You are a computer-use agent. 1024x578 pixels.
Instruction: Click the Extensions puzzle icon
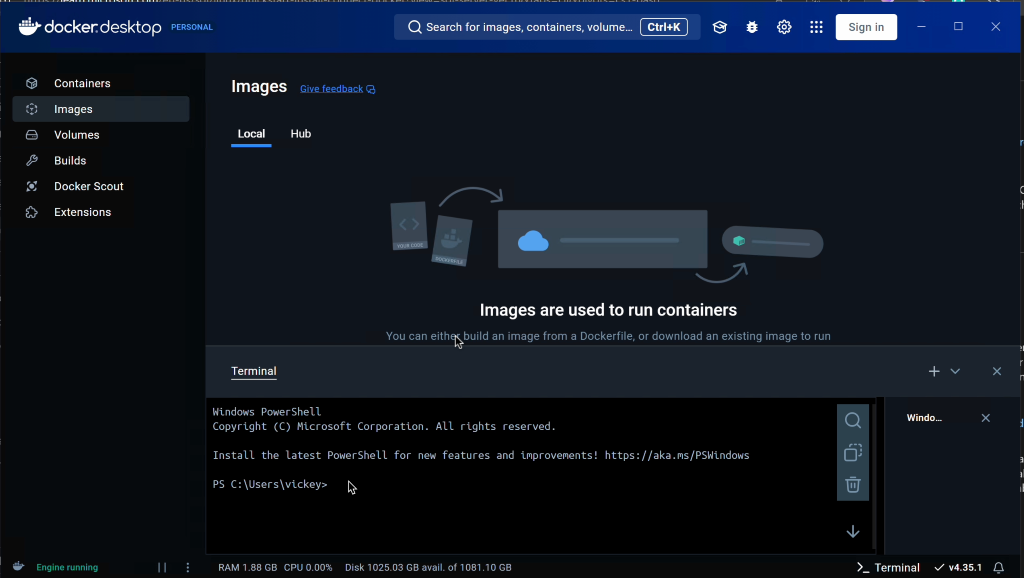point(31,212)
